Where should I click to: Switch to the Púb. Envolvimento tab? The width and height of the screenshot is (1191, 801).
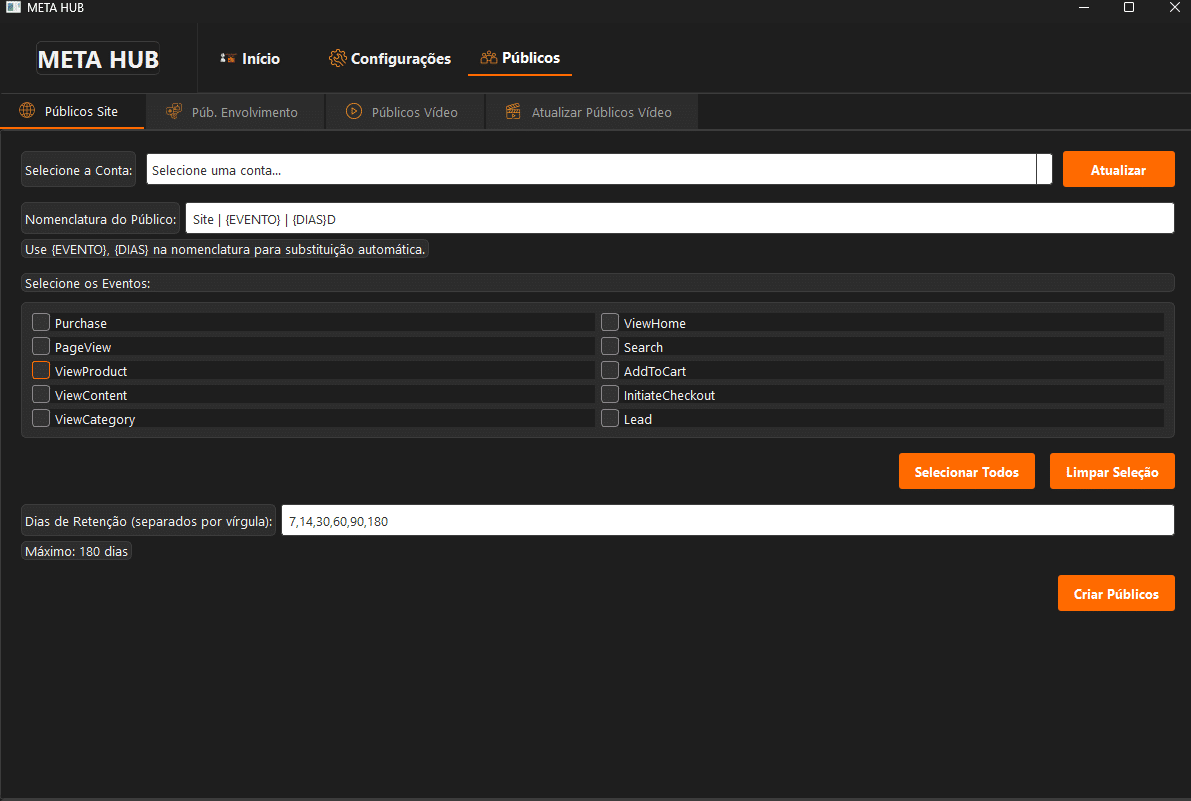(234, 112)
